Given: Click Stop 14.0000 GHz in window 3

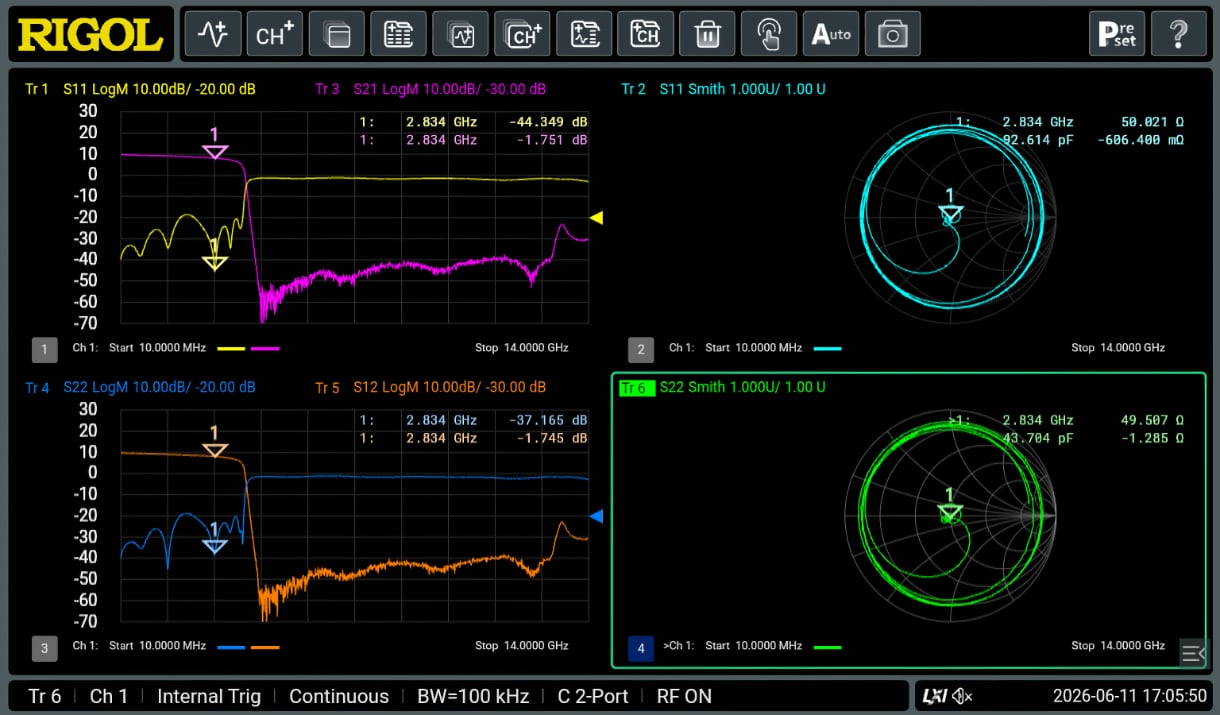Looking at the screenshot, I should coord(521,646).
